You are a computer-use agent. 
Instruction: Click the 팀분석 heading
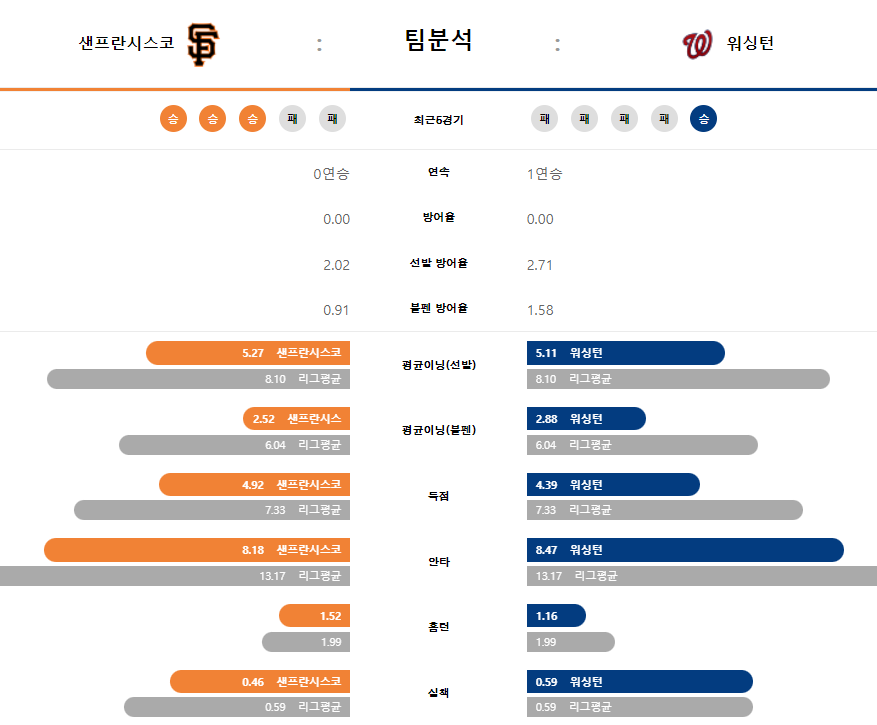(x=438, y=40)
